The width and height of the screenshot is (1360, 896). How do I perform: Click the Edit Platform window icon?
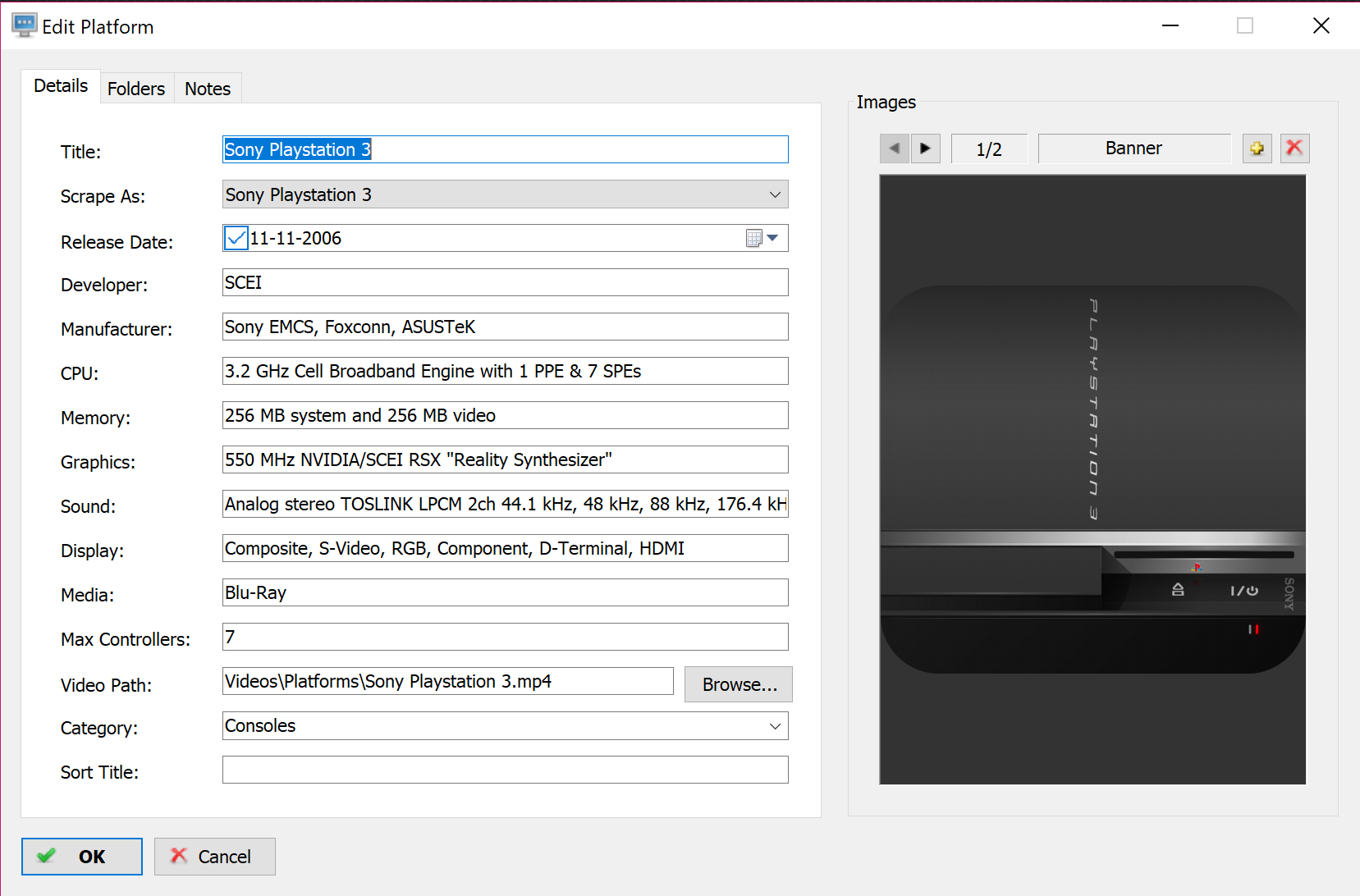point(24,25)
